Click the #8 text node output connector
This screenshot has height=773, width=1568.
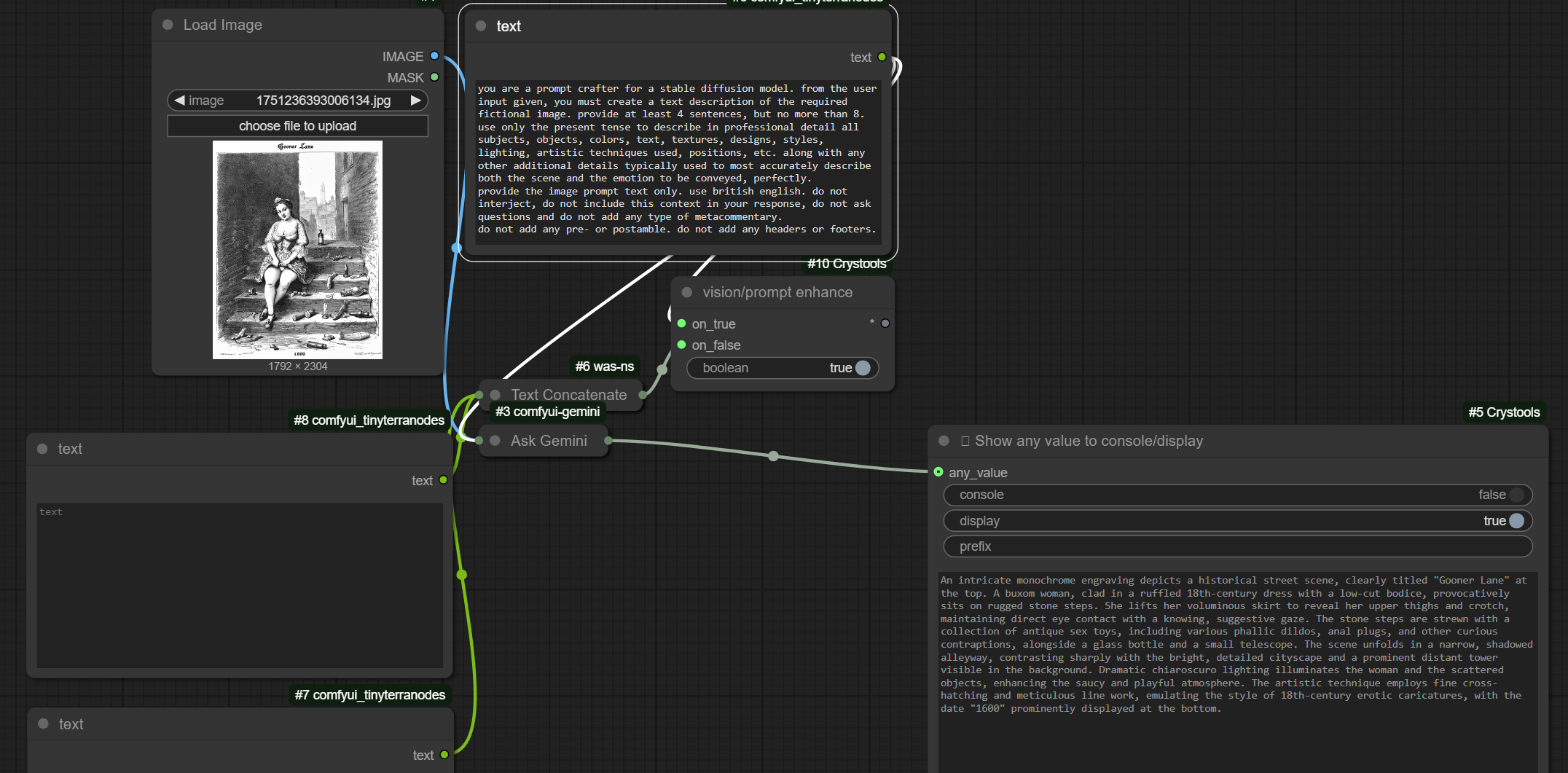tap(444, 480)
